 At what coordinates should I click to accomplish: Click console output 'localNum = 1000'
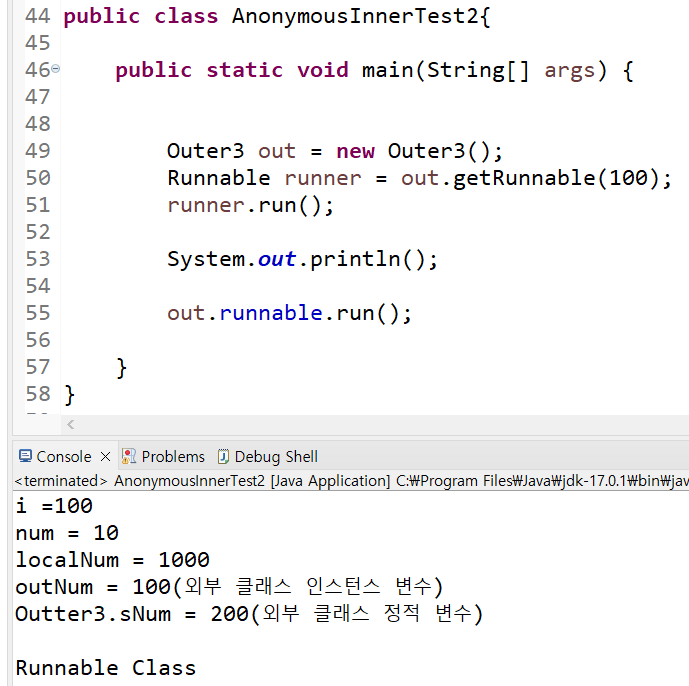pyautogui.click(x=112, y=560)
